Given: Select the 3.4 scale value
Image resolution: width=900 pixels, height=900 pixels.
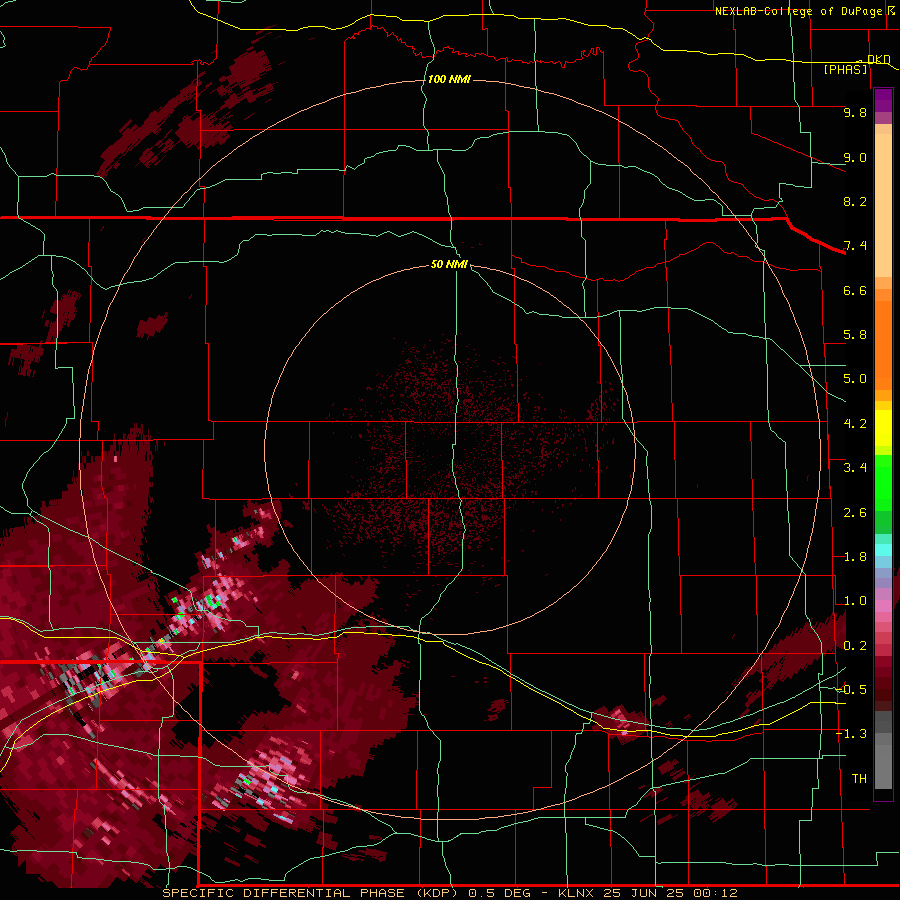Looking at the screenshot, I should [855, 468].
